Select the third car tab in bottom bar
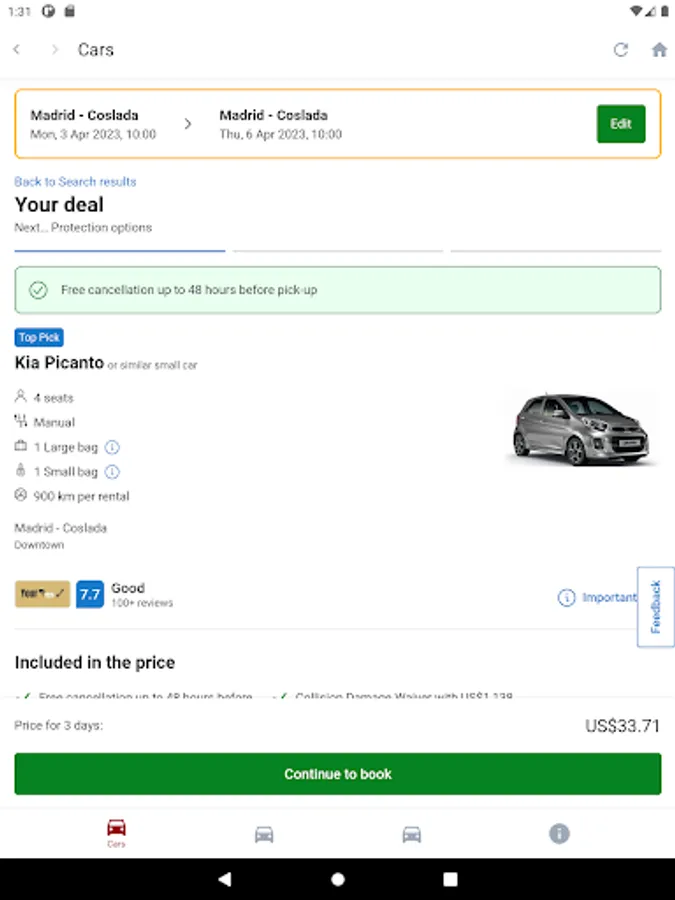Image resolution: width=675 pixels, height=900 pixels. pos(411,833)
